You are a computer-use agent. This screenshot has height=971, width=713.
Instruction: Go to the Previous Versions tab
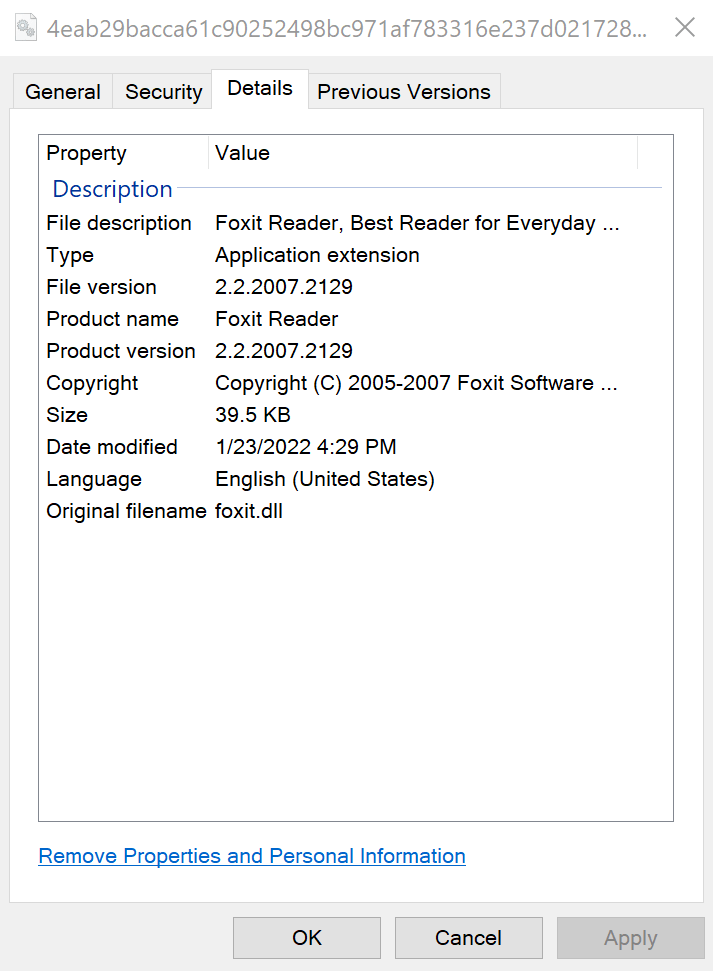(404, 92)
